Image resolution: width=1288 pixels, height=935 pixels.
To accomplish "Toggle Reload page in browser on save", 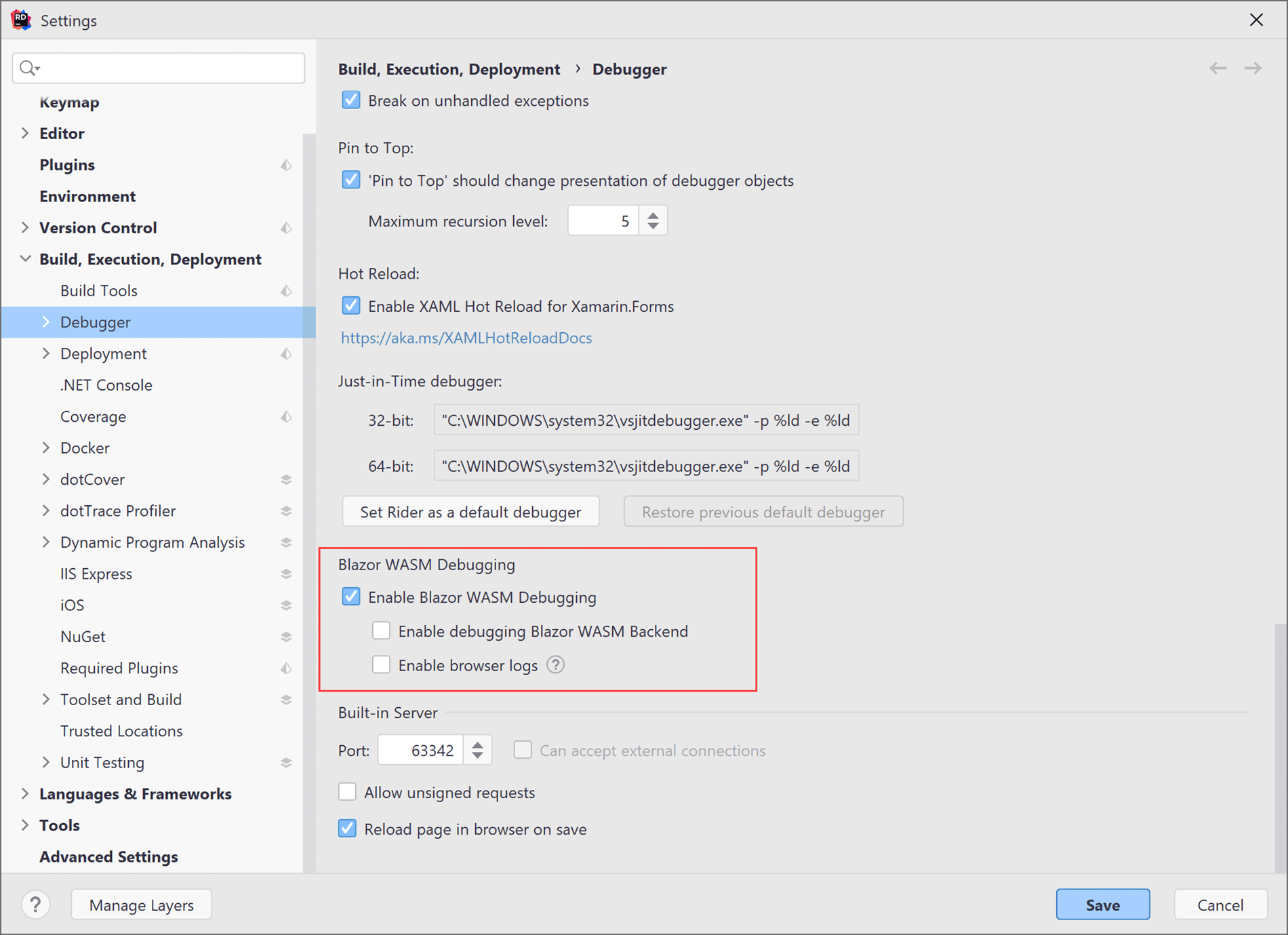I will click(347, 829).
